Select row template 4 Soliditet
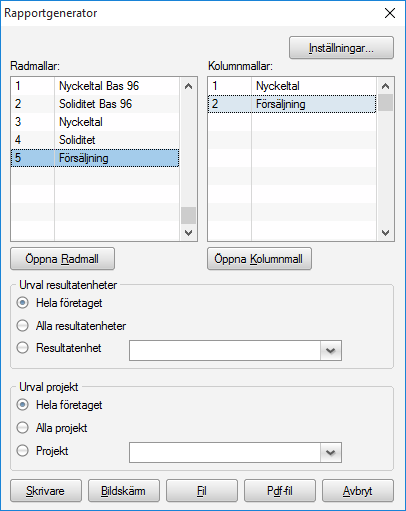Image resolution: width=406 pixels, height=511 pixels. pyautogui.click(x=95, y=140)
